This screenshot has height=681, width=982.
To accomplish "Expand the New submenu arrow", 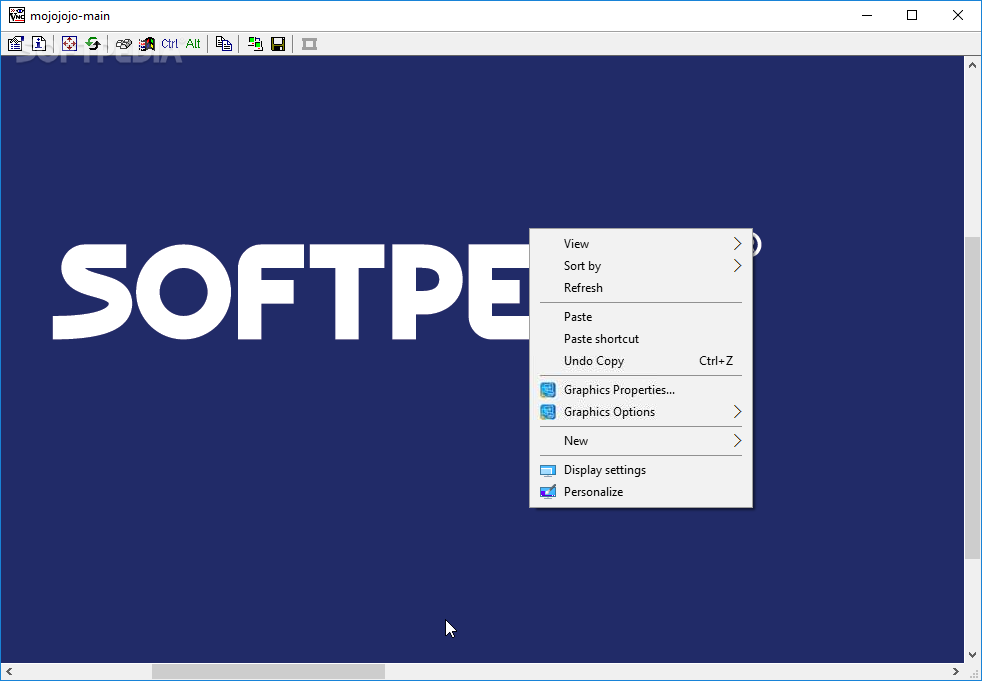I will pos(737,440).
